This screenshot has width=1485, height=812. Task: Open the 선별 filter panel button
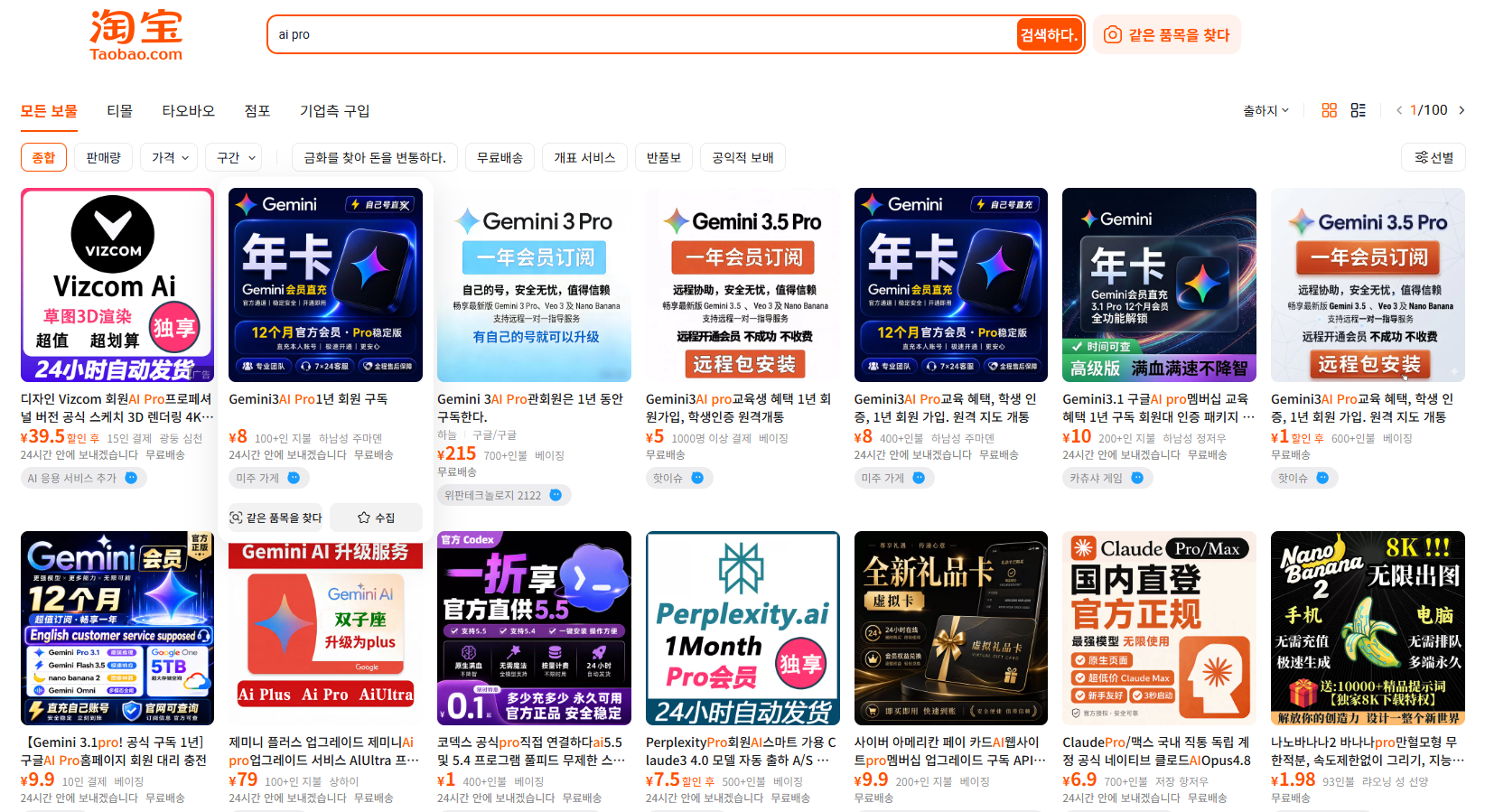[1434, 157]
